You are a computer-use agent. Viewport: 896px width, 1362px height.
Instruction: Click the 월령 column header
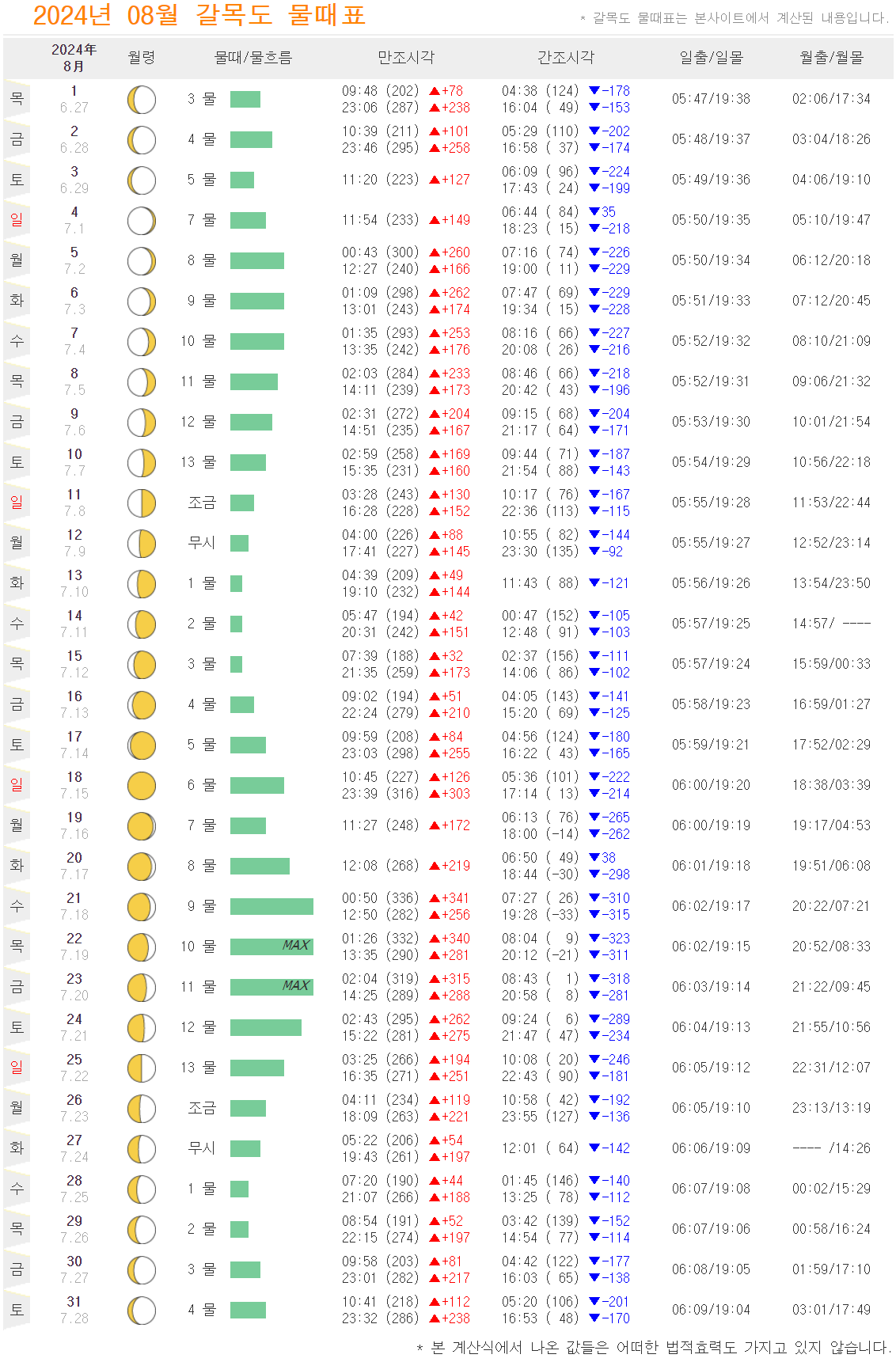pos(142,58)
